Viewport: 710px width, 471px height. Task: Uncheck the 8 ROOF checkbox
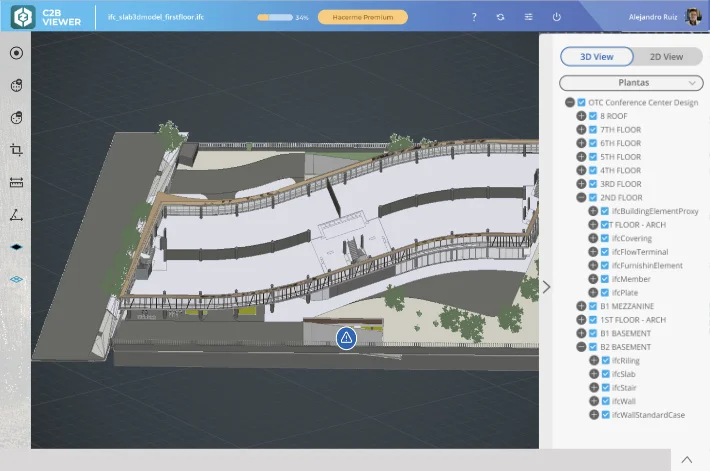click(593, 116)
